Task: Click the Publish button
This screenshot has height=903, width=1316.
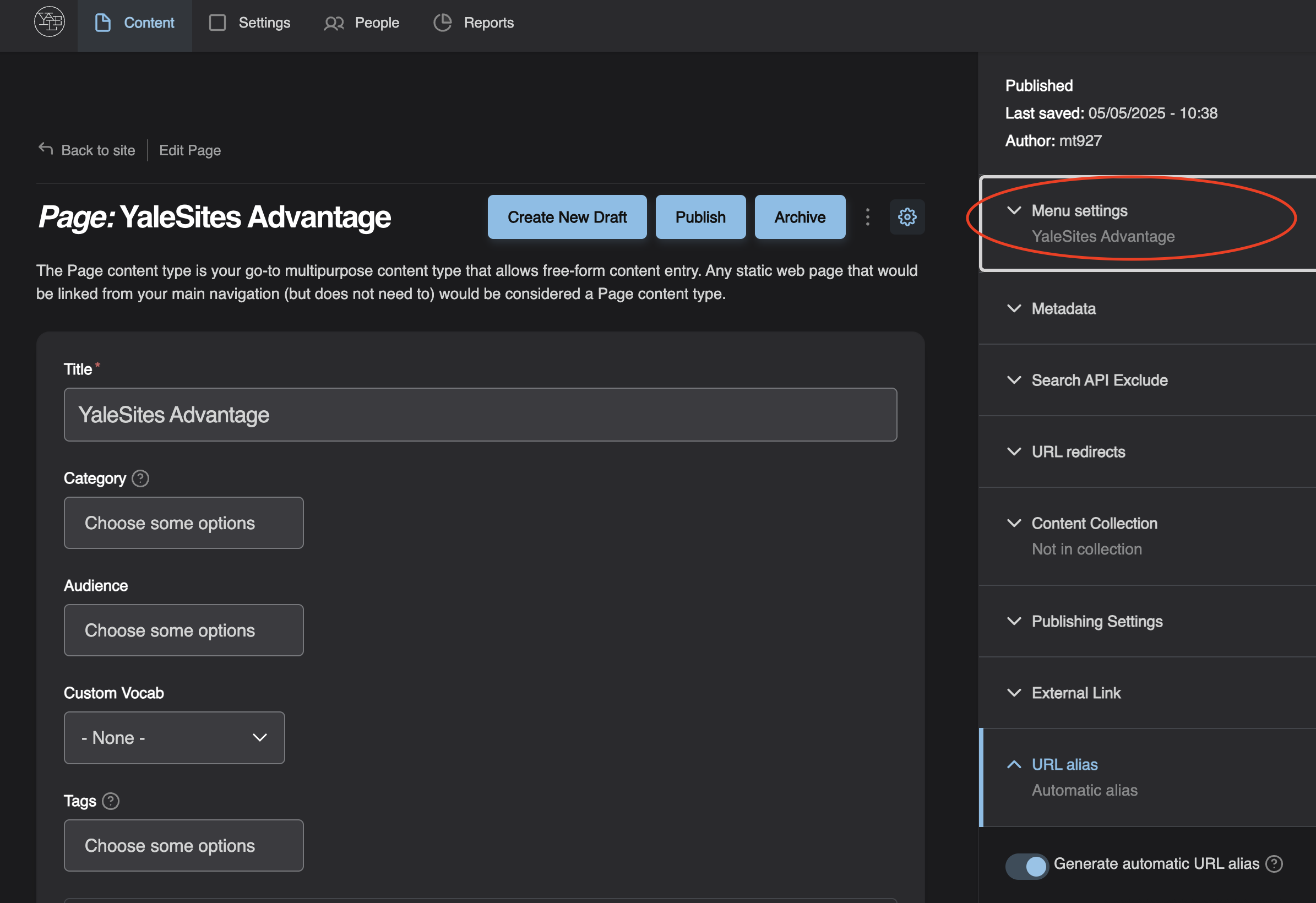Action: (700, 217)
